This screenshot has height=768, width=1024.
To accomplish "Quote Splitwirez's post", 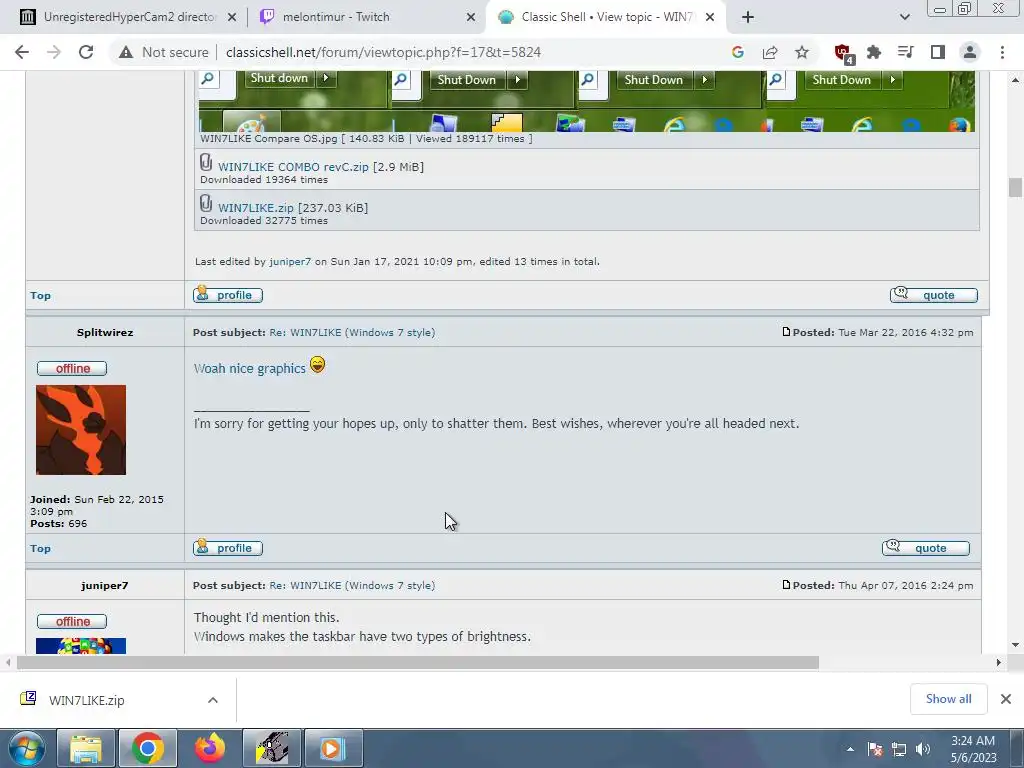I will click(926, 548).
